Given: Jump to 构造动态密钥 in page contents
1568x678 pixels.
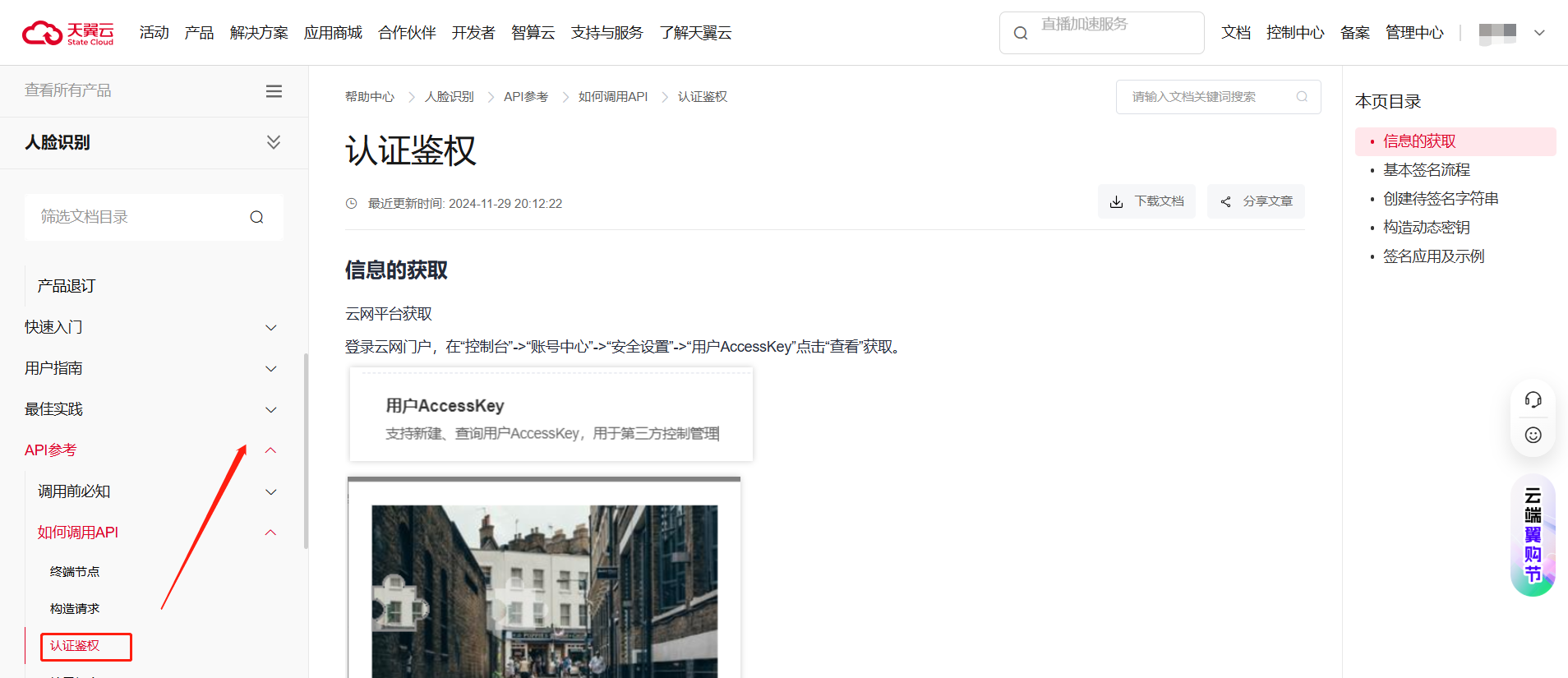Looking at the screenshot, I should (1427, 228).
